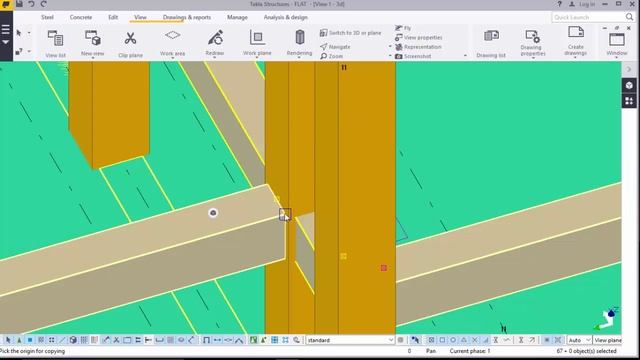Screen dimensions: 640x360
Task: Open the Edit tab
Action: pos(113,17)
